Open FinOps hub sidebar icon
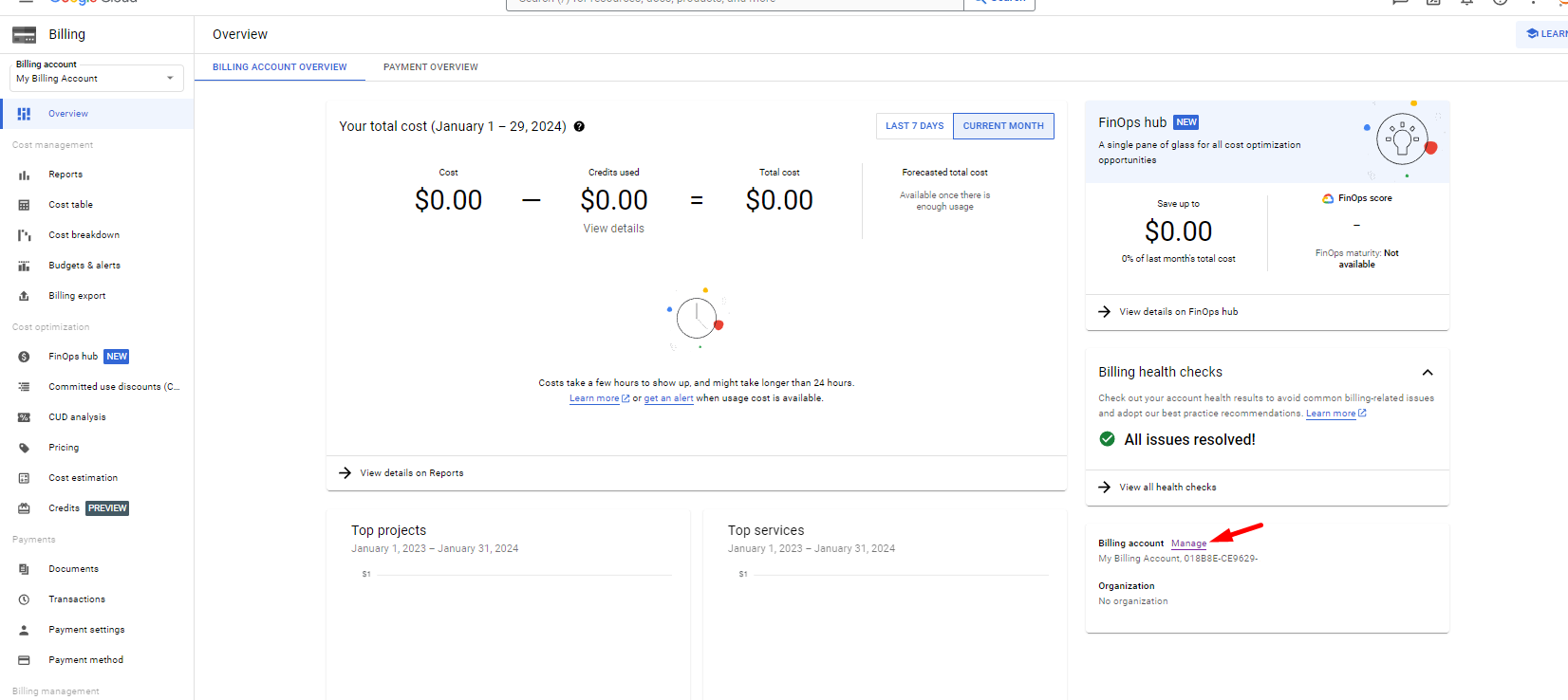Viewport: 1568px width, 700px height. click(24, 357)
